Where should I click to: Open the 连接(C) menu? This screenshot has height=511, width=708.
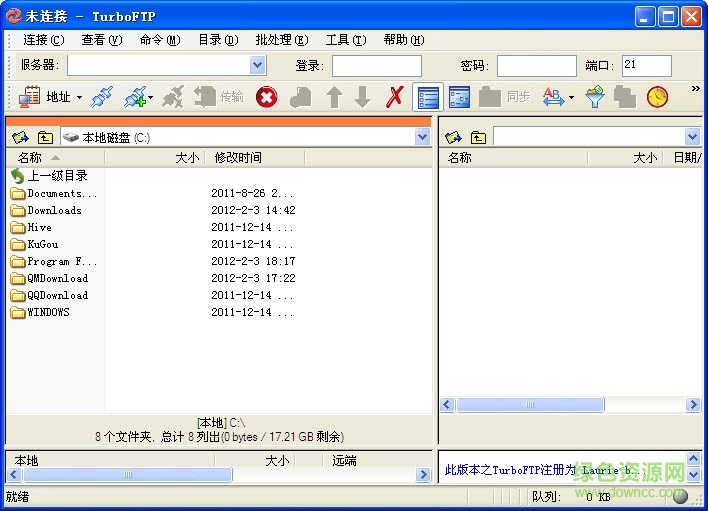tap(43, 40)
